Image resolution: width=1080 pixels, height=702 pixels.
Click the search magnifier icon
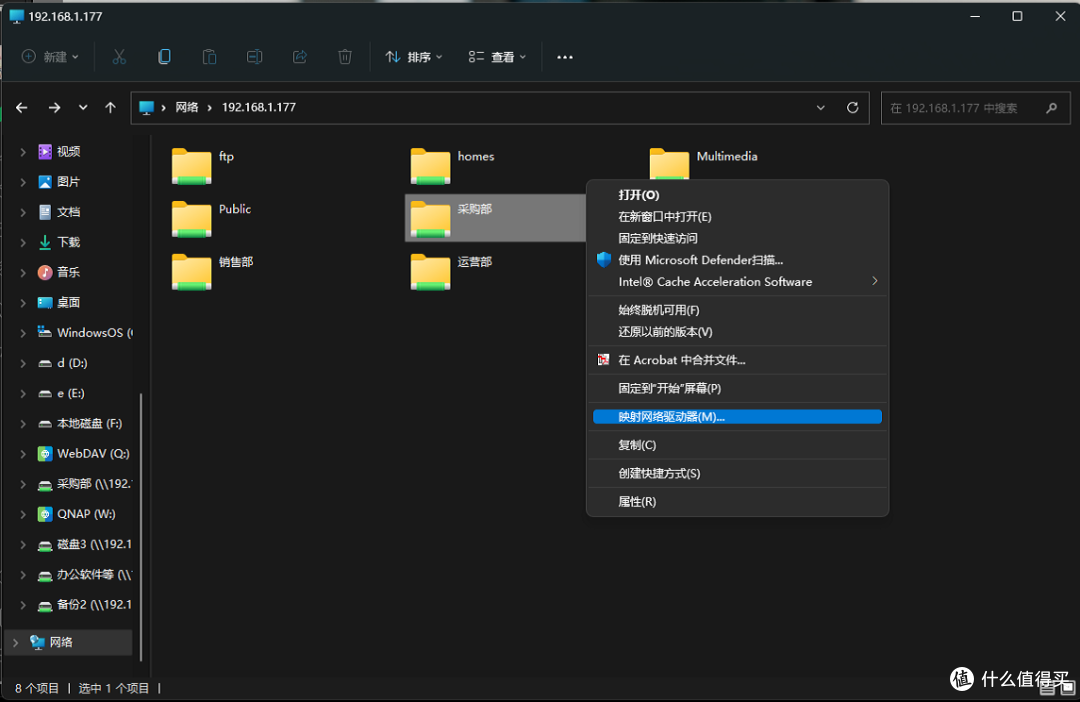1052,108
